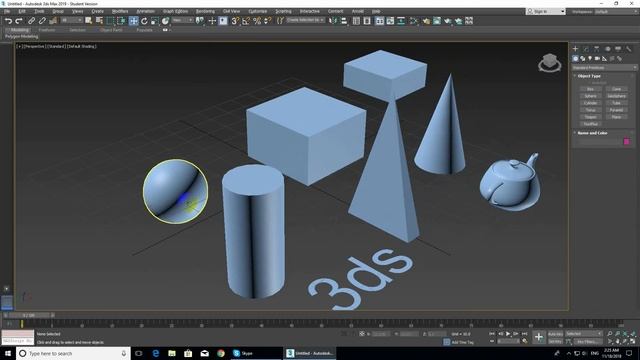Activate the Select and Move tool
The height and width of the screenshot is (360, 640).
tap(133, 21)
